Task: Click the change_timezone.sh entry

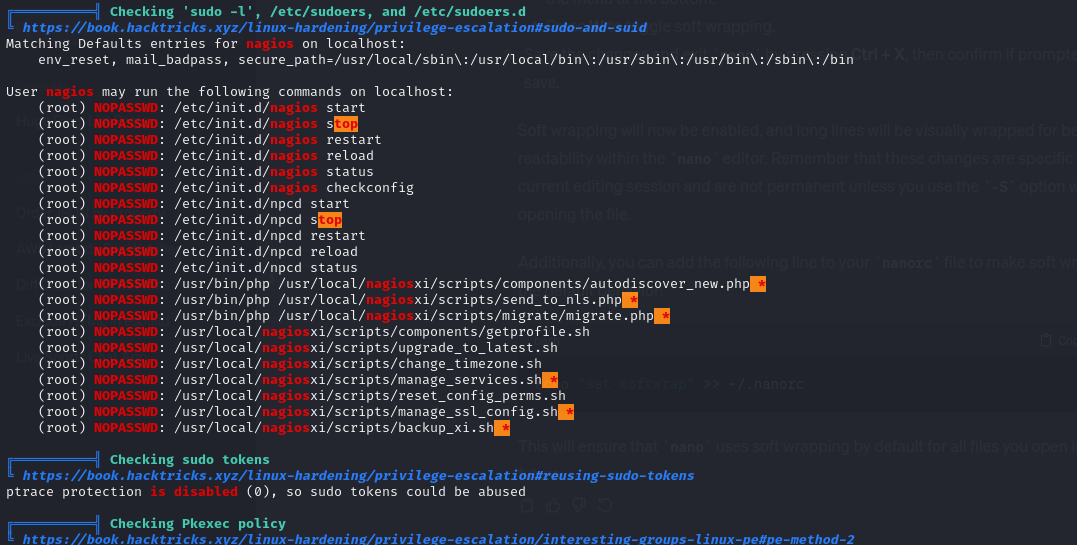Action: (290, 364)
